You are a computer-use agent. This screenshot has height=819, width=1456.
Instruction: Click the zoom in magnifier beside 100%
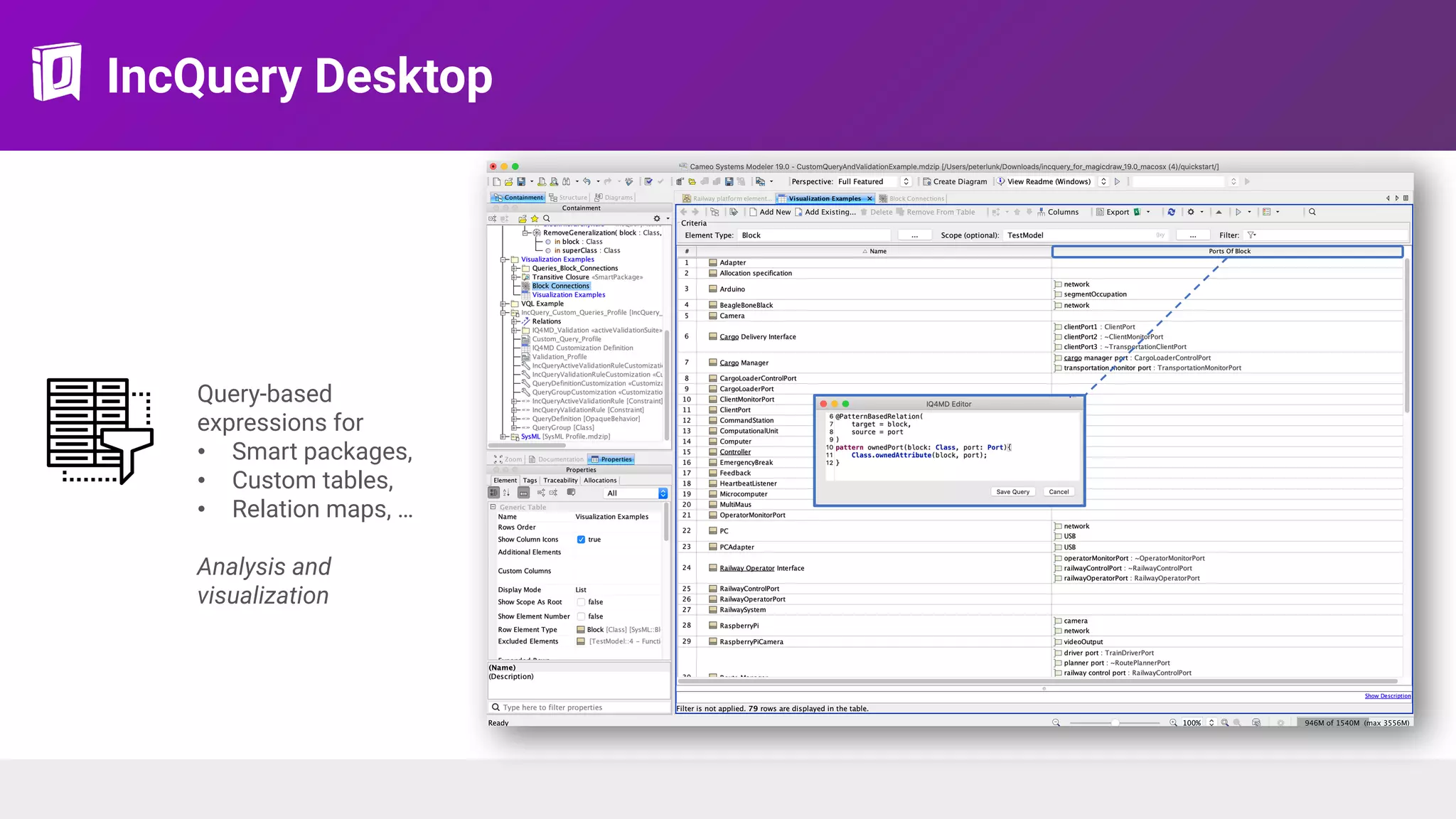point(1173,723)
